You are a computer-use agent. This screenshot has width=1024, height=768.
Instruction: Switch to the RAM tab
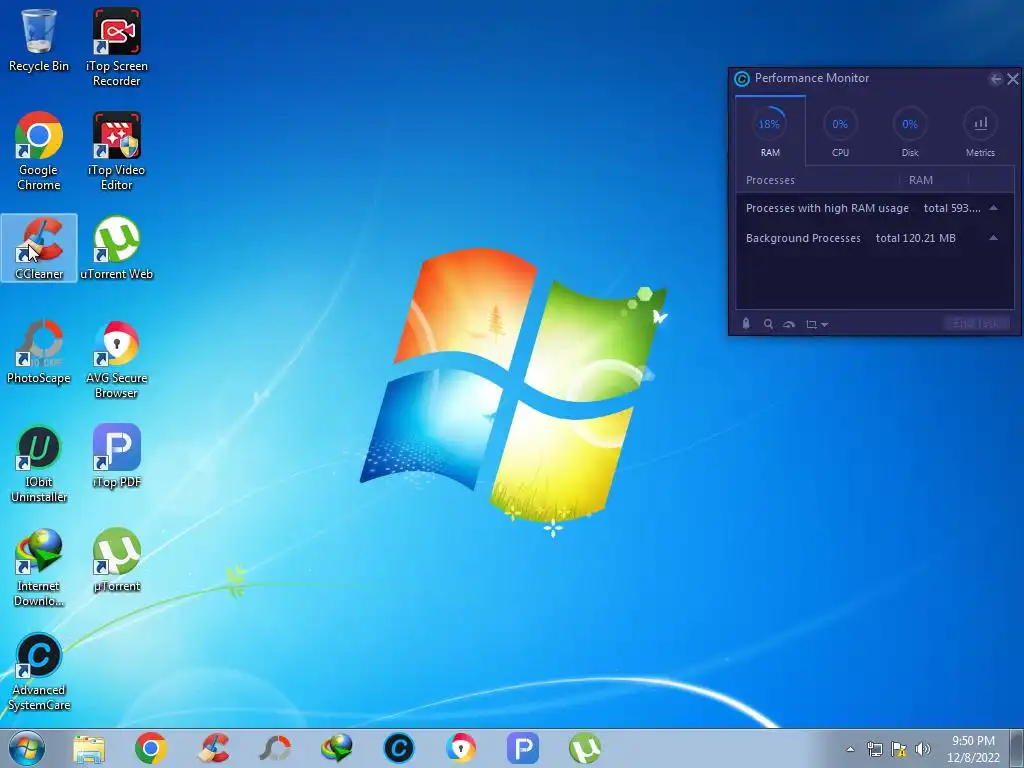(770, 131)
